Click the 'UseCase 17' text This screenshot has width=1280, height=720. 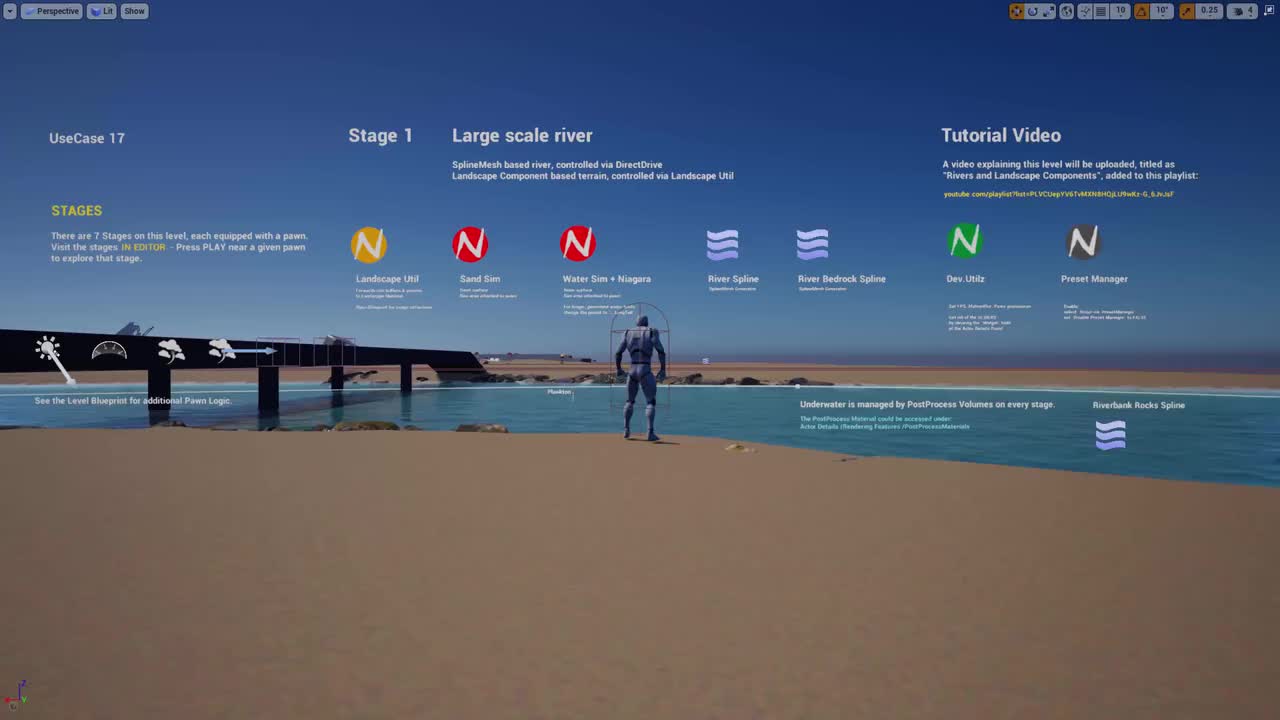pos(87,138)
